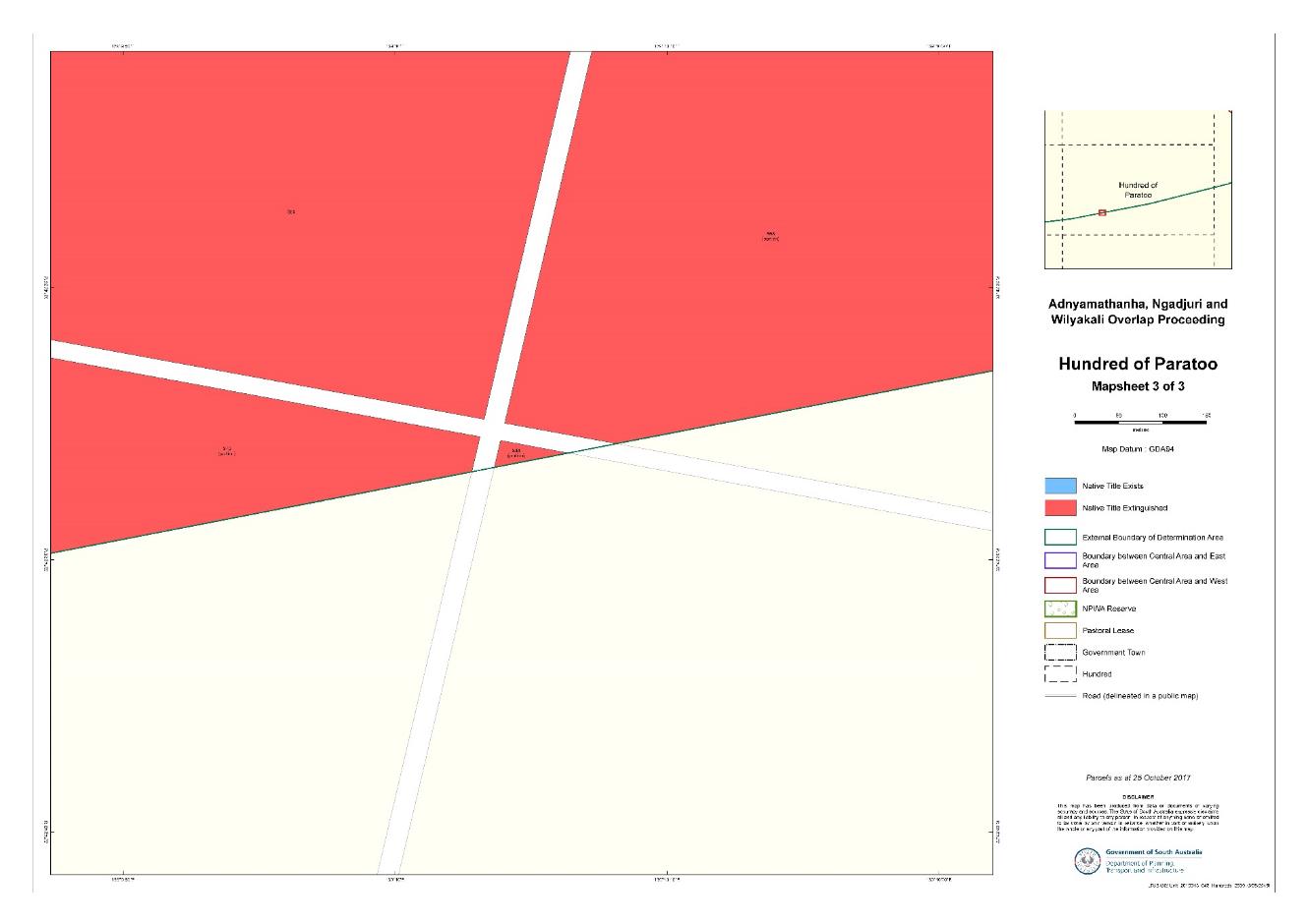The width and height of the screenshot is (1308, 924).
Task: Click the 'Government Town' legend label
Action: pyautogui.click(x=1113, y=653)
